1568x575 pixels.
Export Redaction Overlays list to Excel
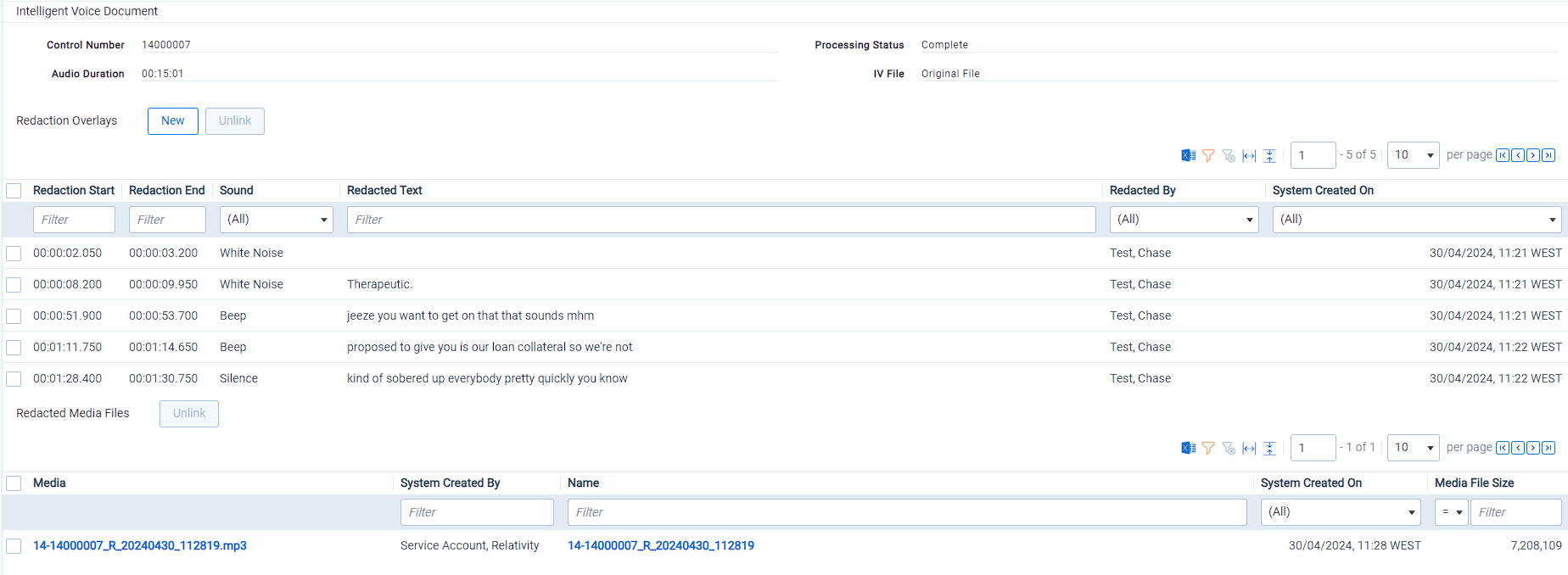[1188, 155]
